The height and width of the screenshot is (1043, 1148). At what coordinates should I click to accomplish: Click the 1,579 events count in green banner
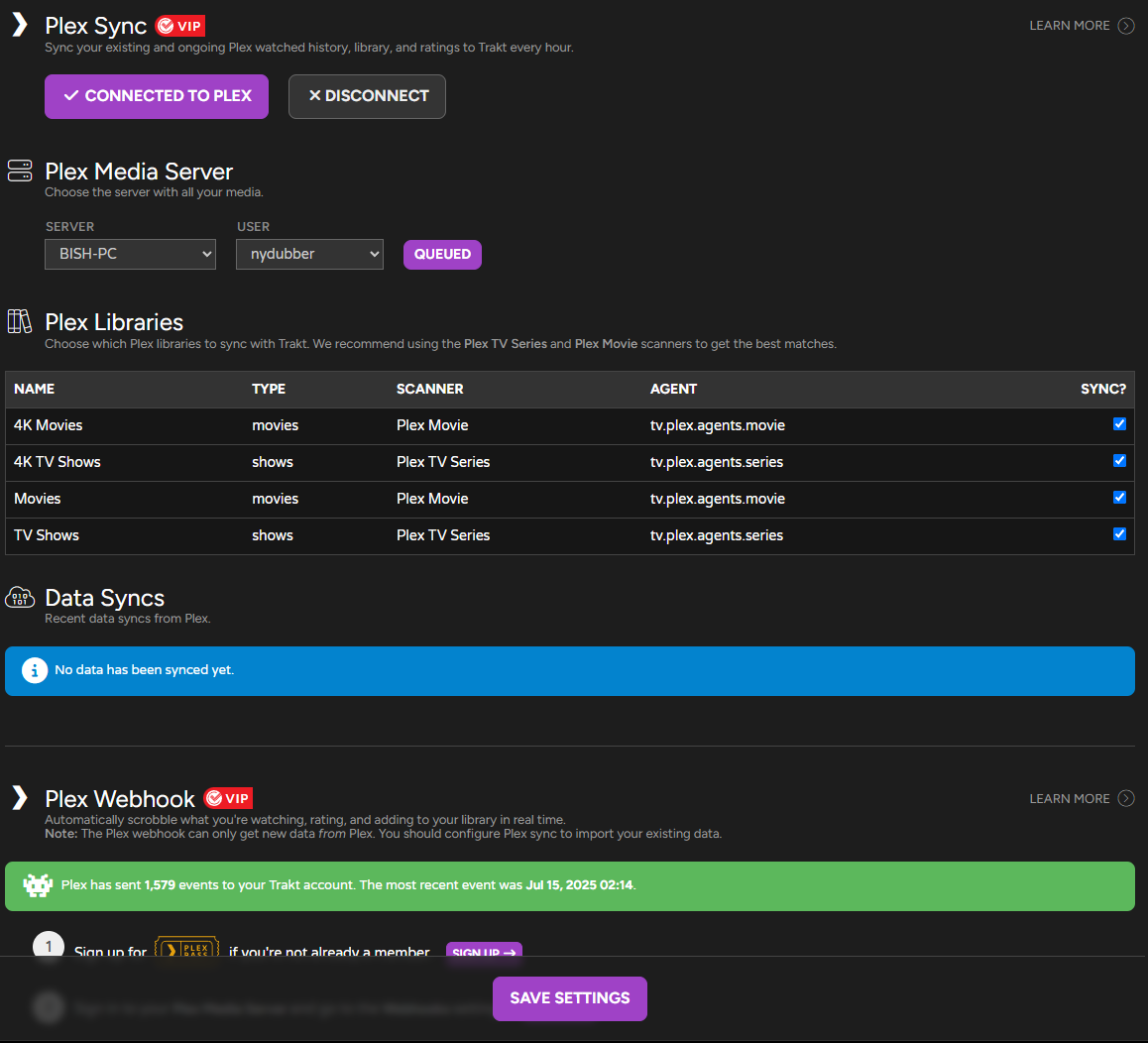pos(160,885)
